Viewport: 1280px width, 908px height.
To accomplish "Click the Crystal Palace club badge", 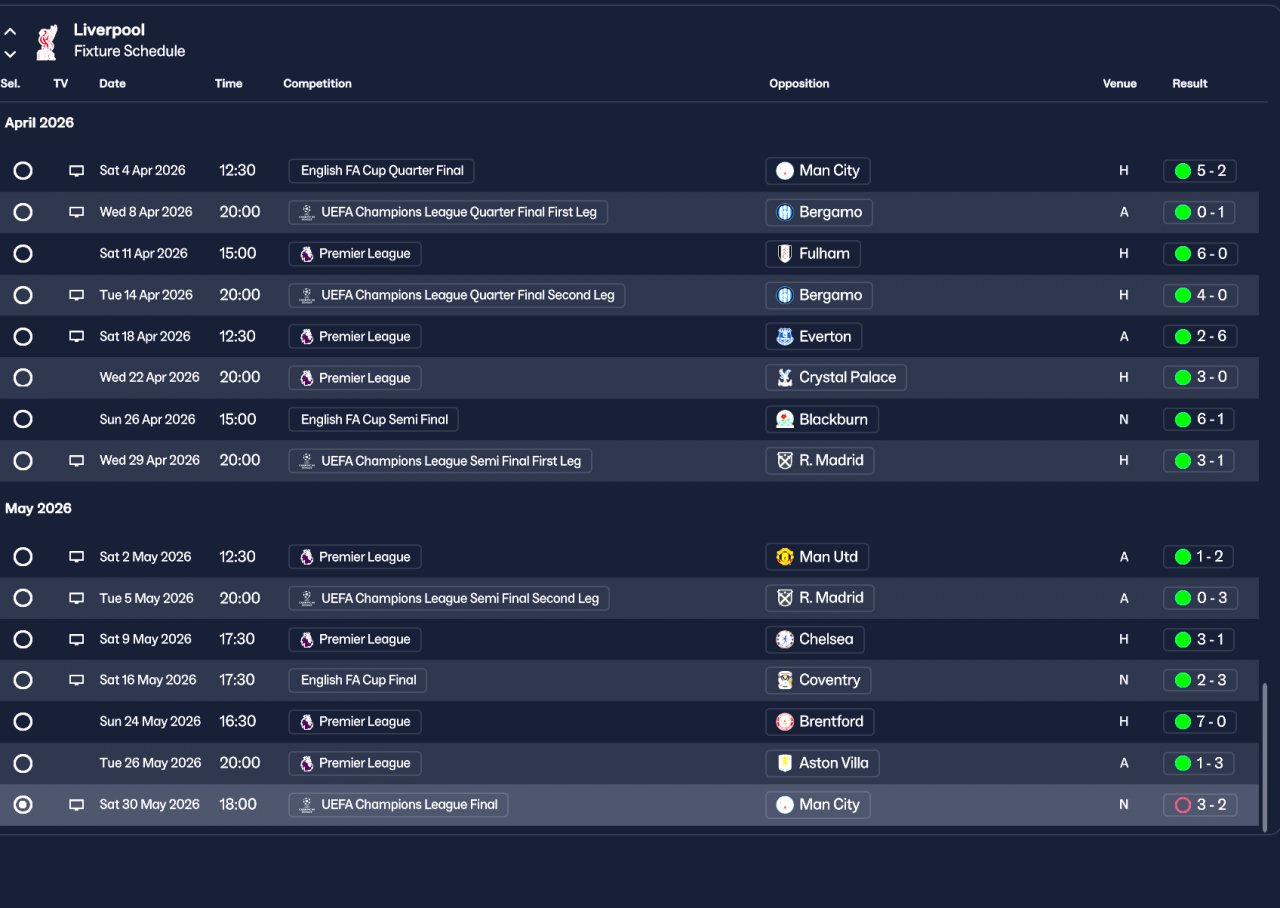I will point(785,378).
